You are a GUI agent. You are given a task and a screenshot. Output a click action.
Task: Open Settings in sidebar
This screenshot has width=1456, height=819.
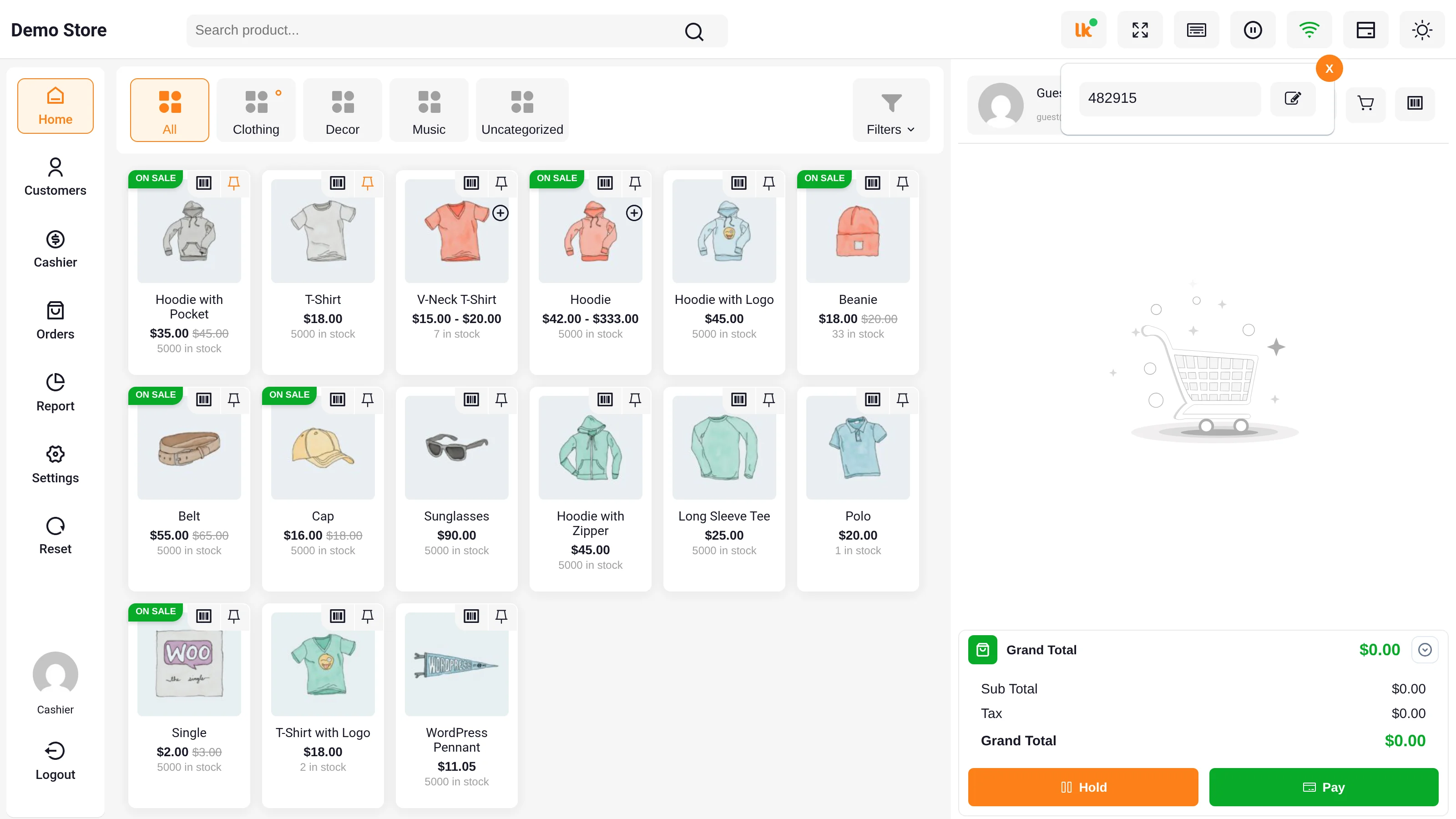coord(56,464)
